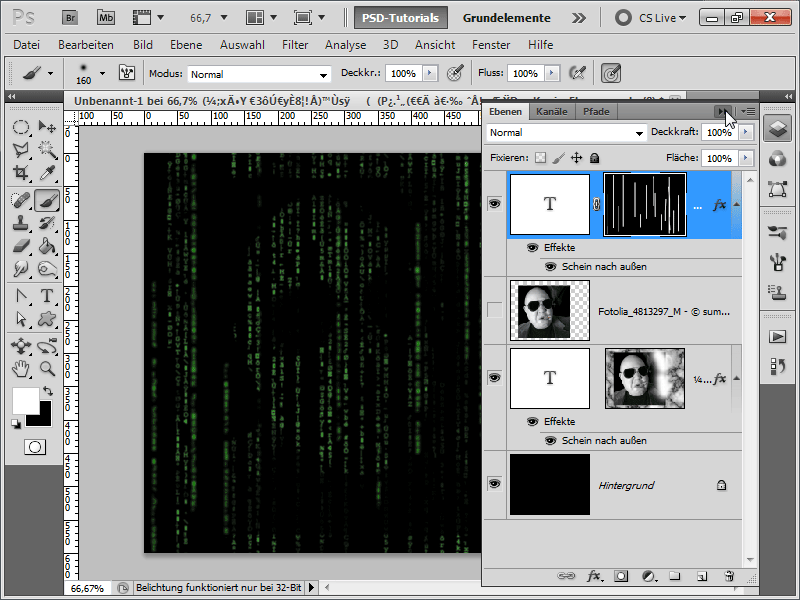This screenshot has width=800, height=600.
Task: Collapse effects on top text layer
Action: click(736, 204)
